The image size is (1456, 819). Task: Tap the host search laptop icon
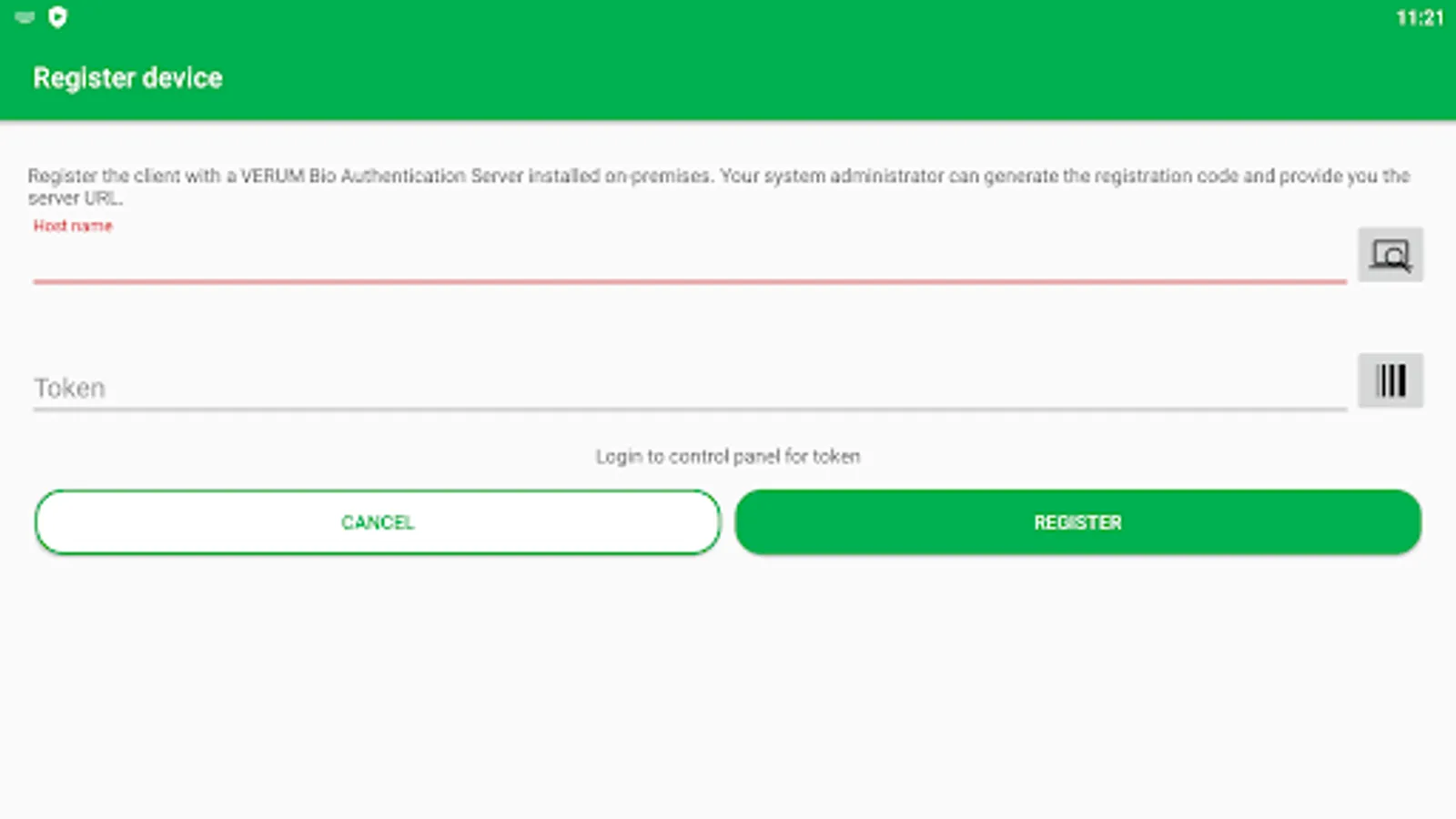click(1390, 255)
